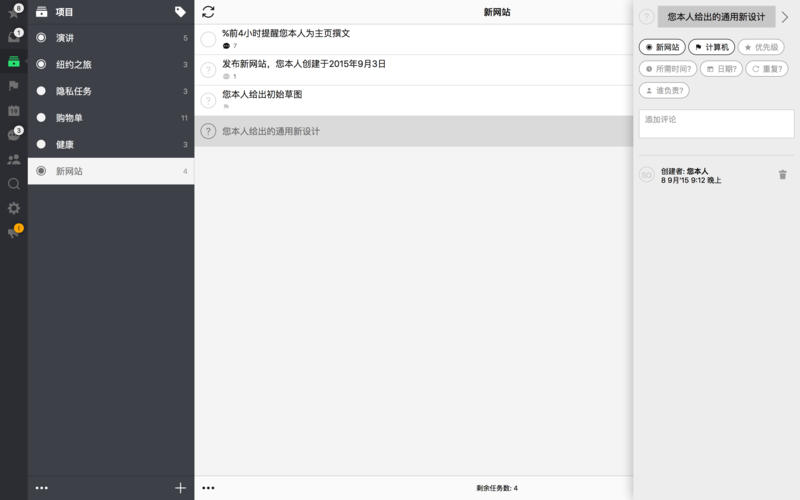The width and height of the screenshot is (800, 500).
Task: Open Settings gear icon in sidebar
Action: coord(14,208)
